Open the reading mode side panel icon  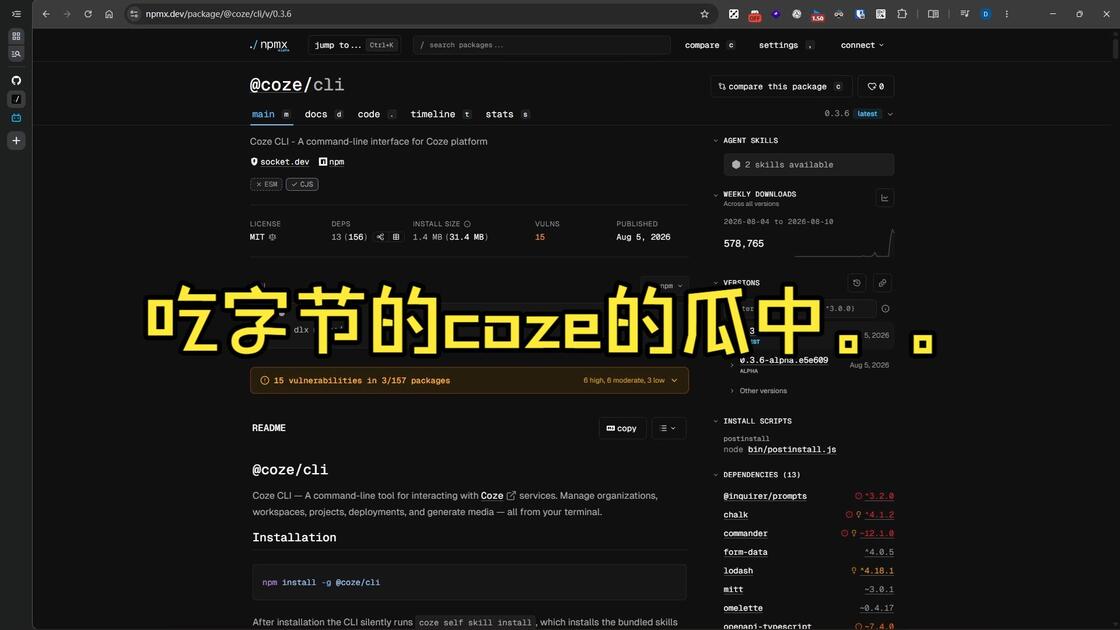[x=933, y=14]
